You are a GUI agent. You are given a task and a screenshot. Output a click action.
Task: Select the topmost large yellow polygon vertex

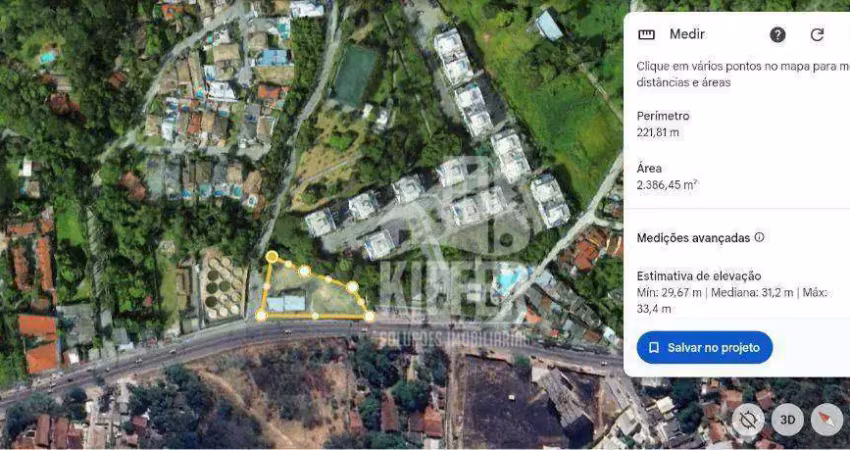[272, 256]
